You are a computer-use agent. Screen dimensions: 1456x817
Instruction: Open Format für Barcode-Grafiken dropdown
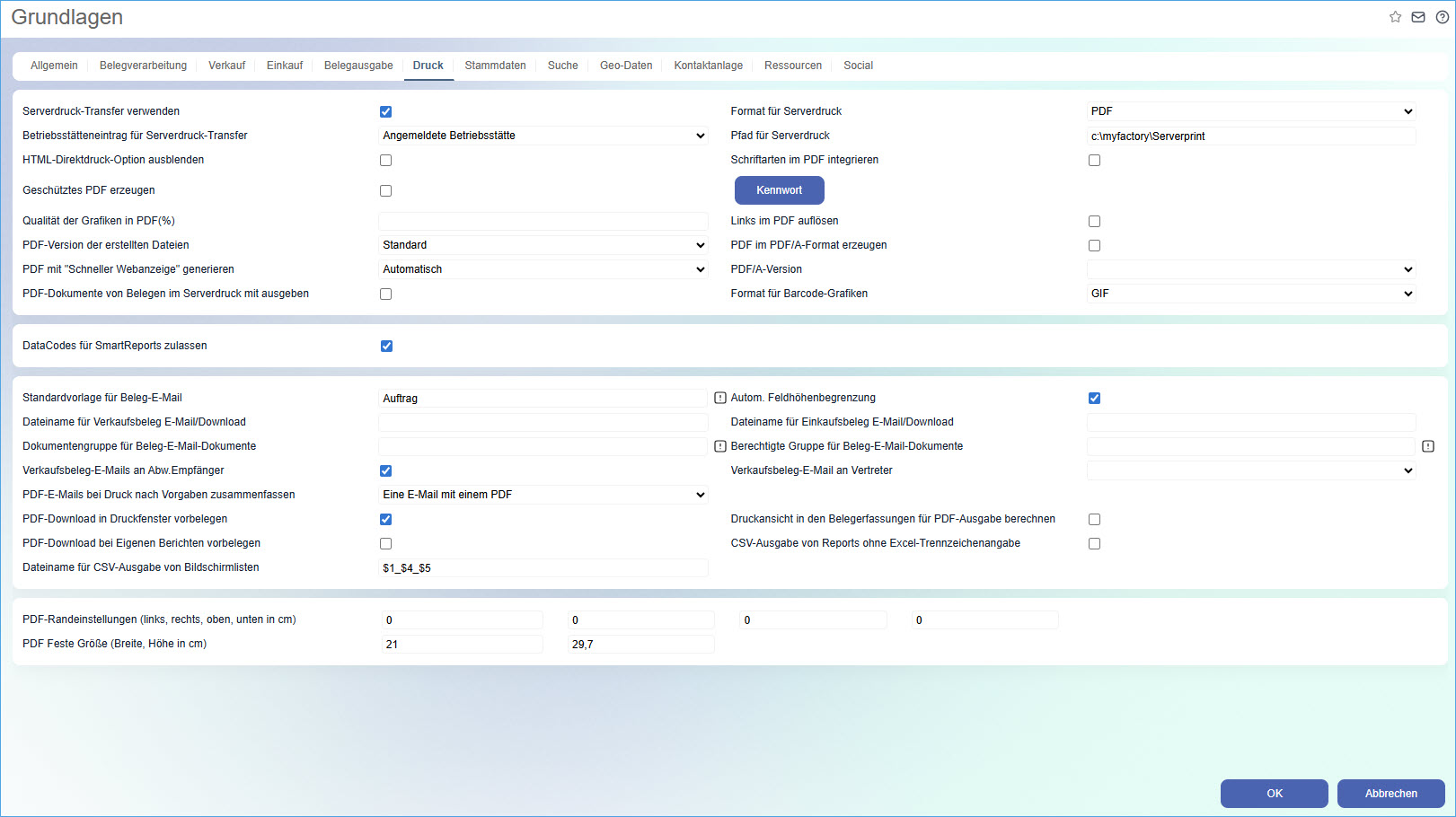(x=1250, y=294)
